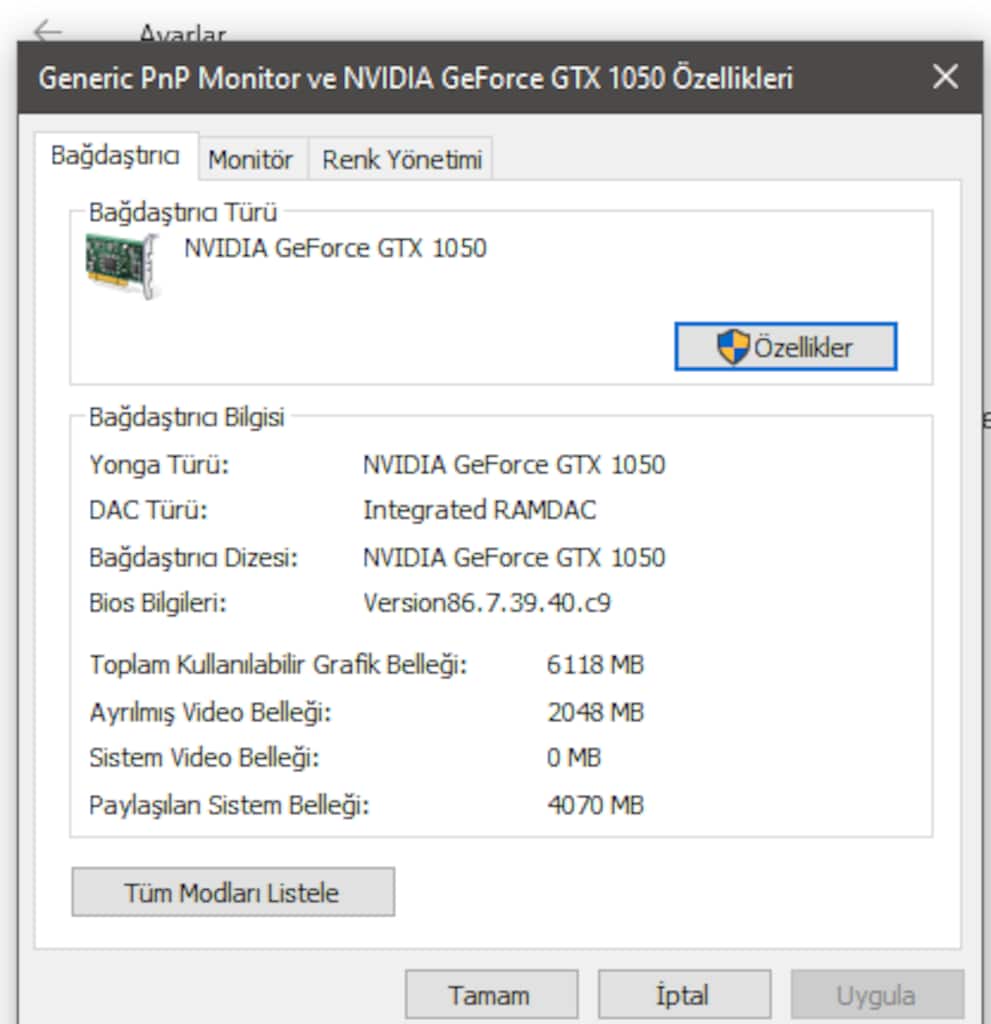991x1024 pixels.
Task: Switch to the Monitör tab
Action: tap(251, 159)
